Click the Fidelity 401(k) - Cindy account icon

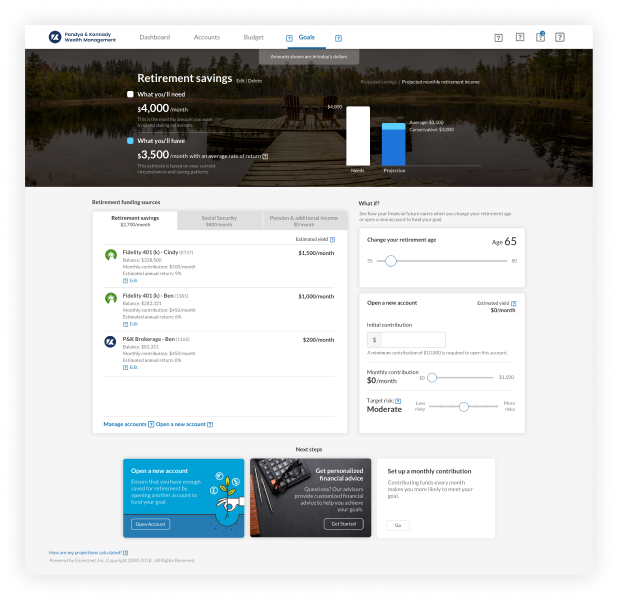tap(111, 255)
